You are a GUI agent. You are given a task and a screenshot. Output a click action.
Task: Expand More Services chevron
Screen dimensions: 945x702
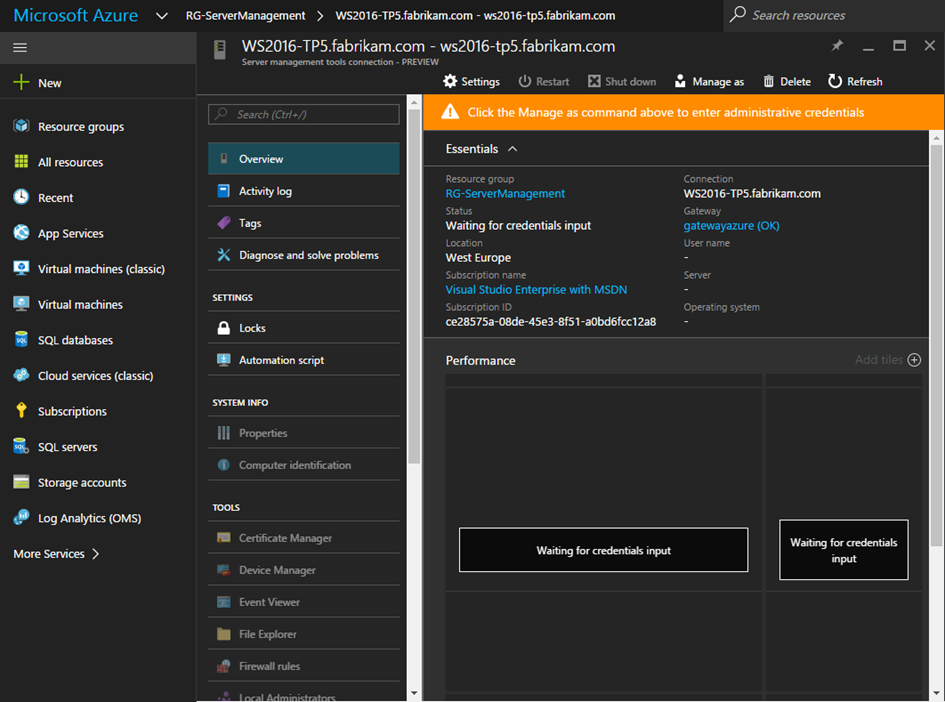coord(95,554)
